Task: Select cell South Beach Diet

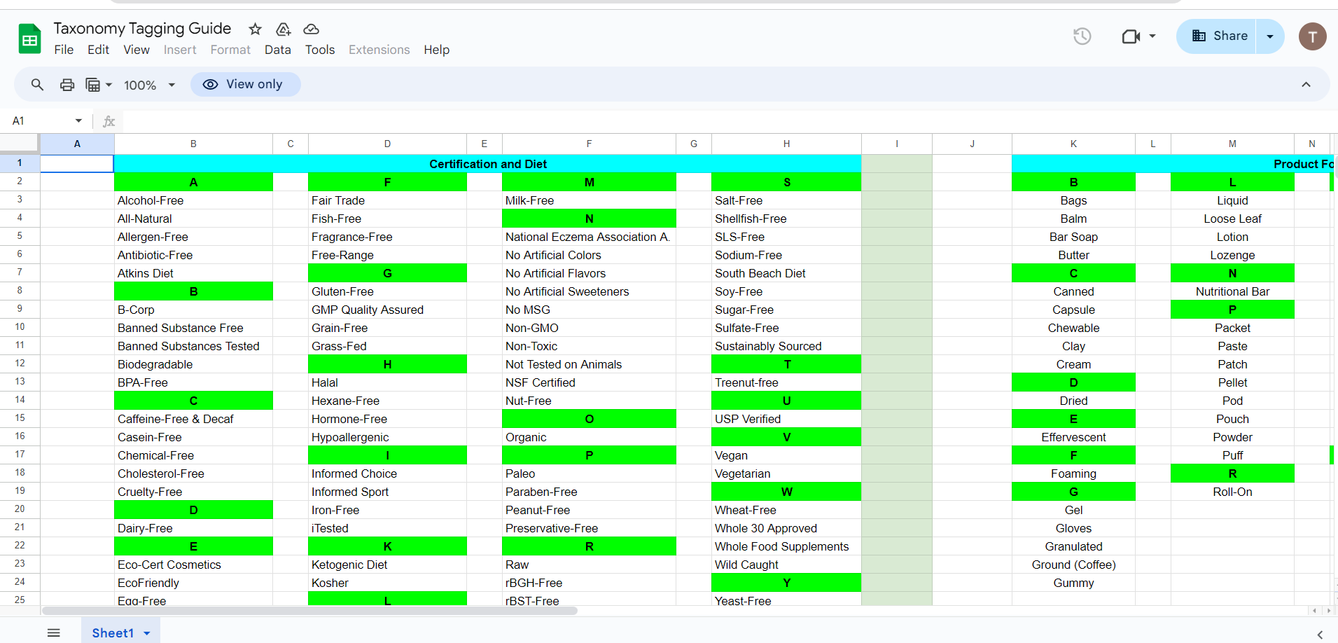Action: click(x=786, y=273)
